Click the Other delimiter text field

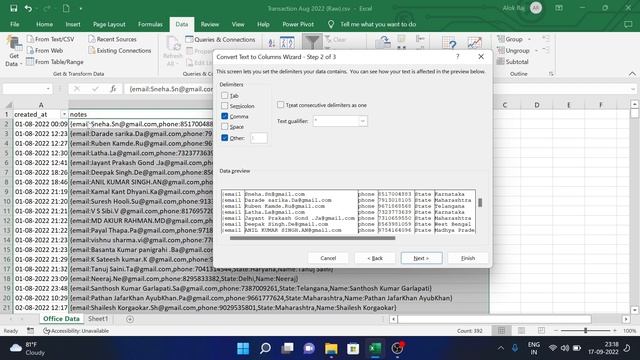(259, 138)
